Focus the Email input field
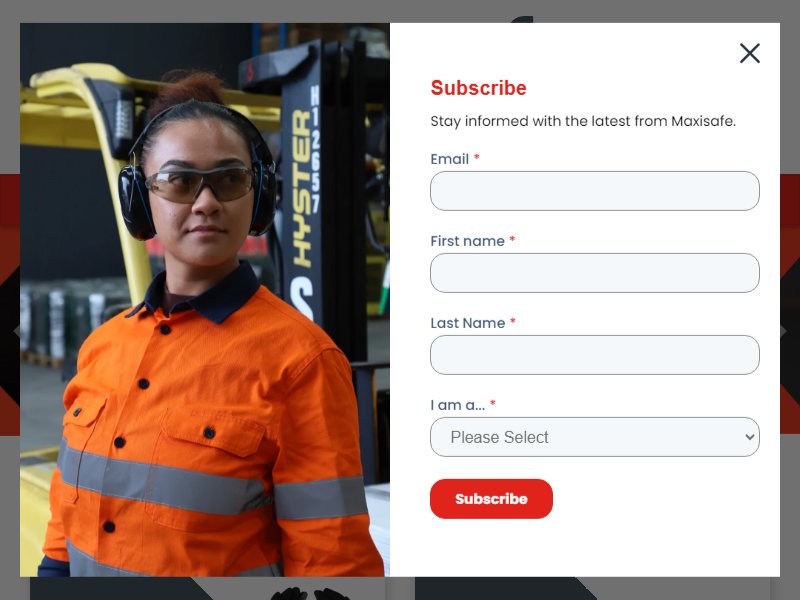 (x=594, y=191)
